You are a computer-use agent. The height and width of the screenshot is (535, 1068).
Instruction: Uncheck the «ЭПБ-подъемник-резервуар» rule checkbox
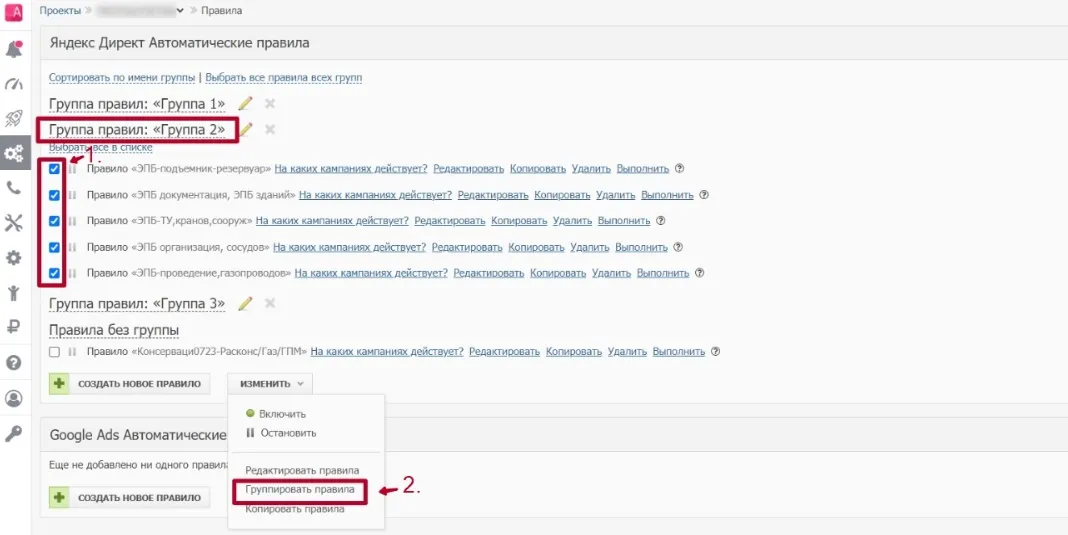pos(54,169)
